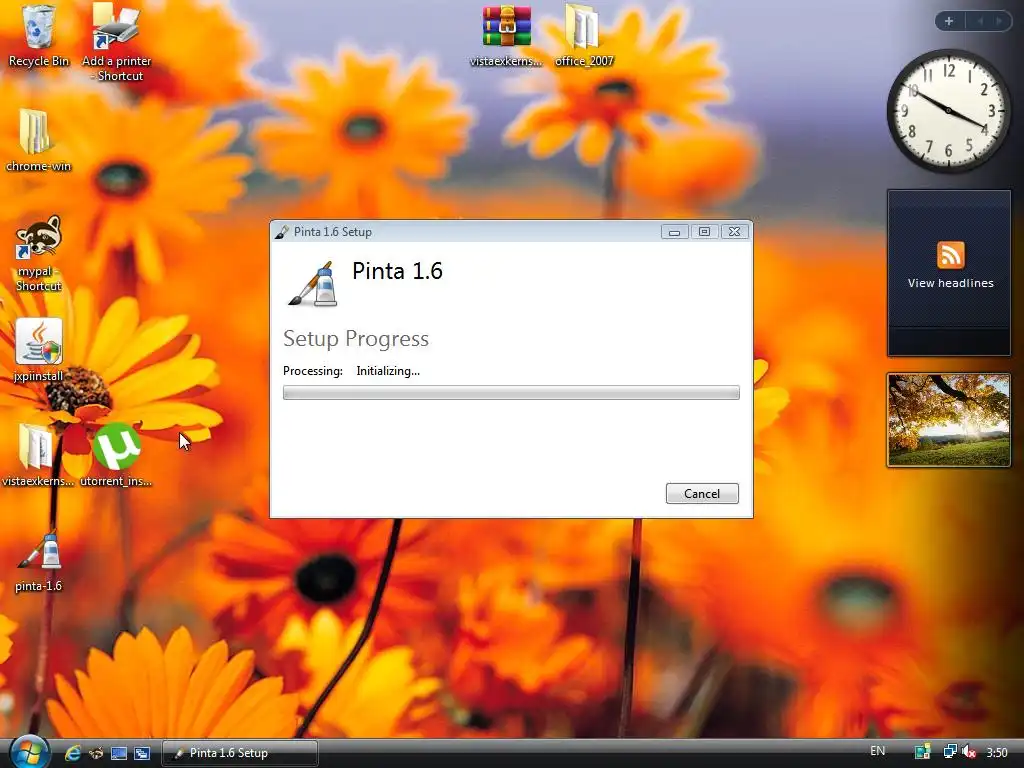The width and height of the screenshot is (1024, 768).
Task: Select the mypal Shortcut raccoon icon
Action: (39, 254)
